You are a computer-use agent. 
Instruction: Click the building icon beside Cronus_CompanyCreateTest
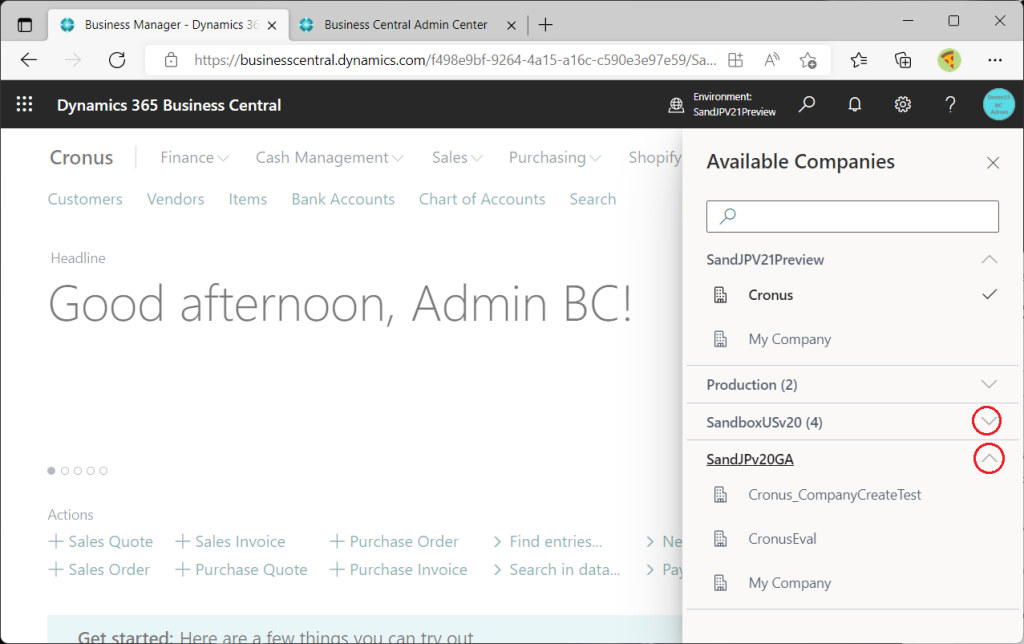coord(720,494)
